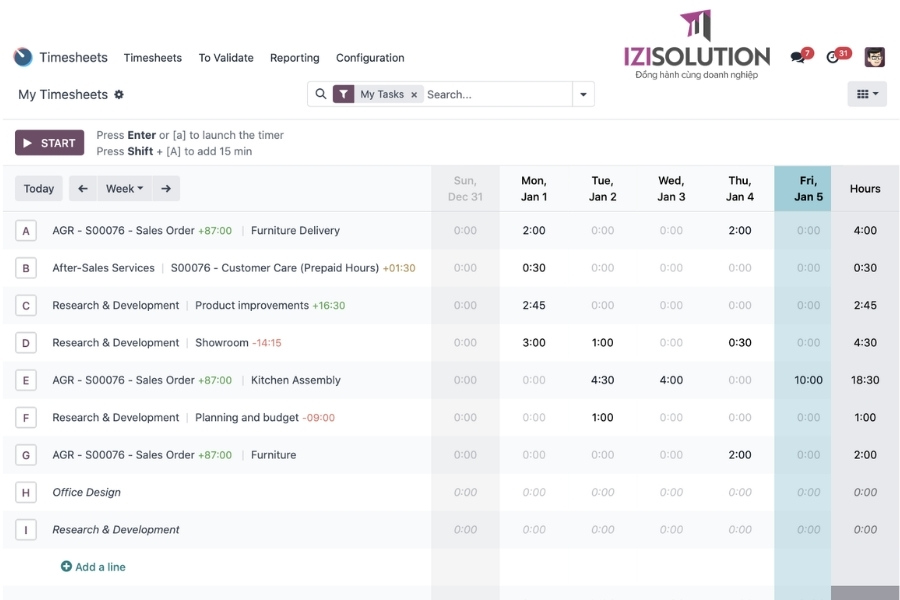Open the Reporting menu
This screenshot has width=900, height=600.
click(x=294, y=58)
